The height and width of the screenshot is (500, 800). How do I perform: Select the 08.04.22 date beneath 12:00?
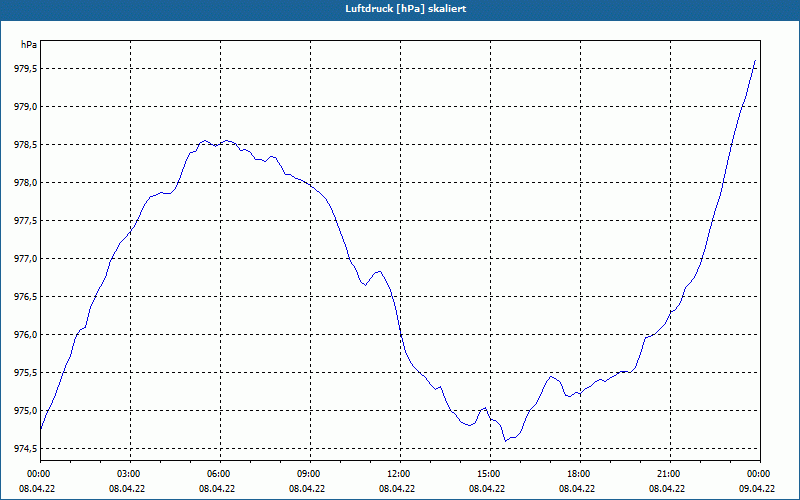tap(396, 489)
